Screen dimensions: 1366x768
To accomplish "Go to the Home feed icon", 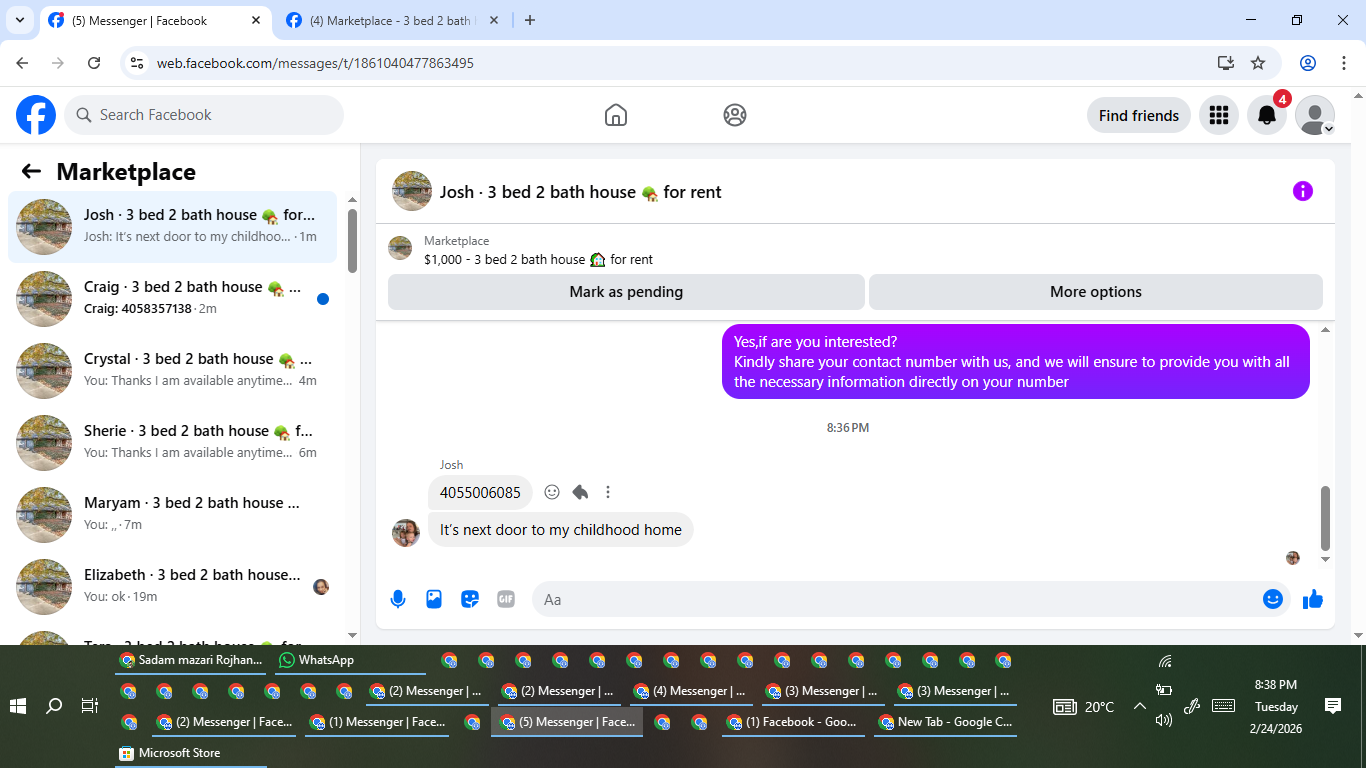I will click(616, 115).
